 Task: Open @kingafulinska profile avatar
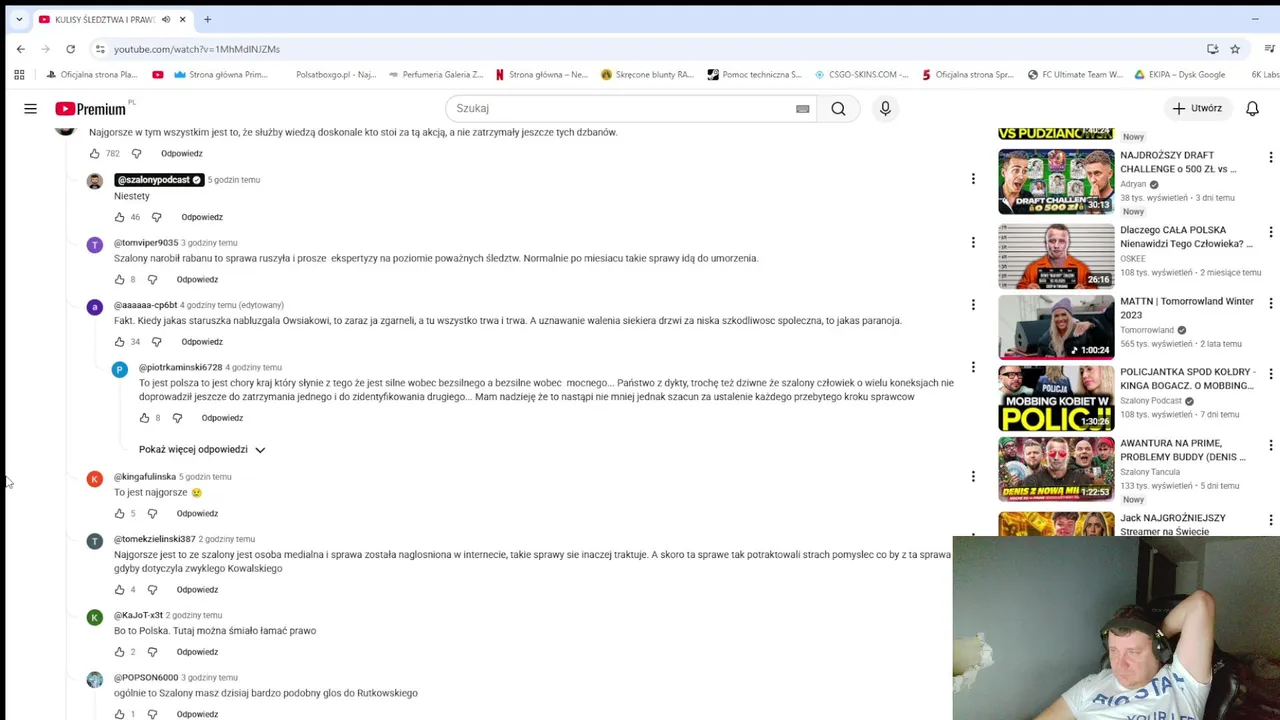94,479
